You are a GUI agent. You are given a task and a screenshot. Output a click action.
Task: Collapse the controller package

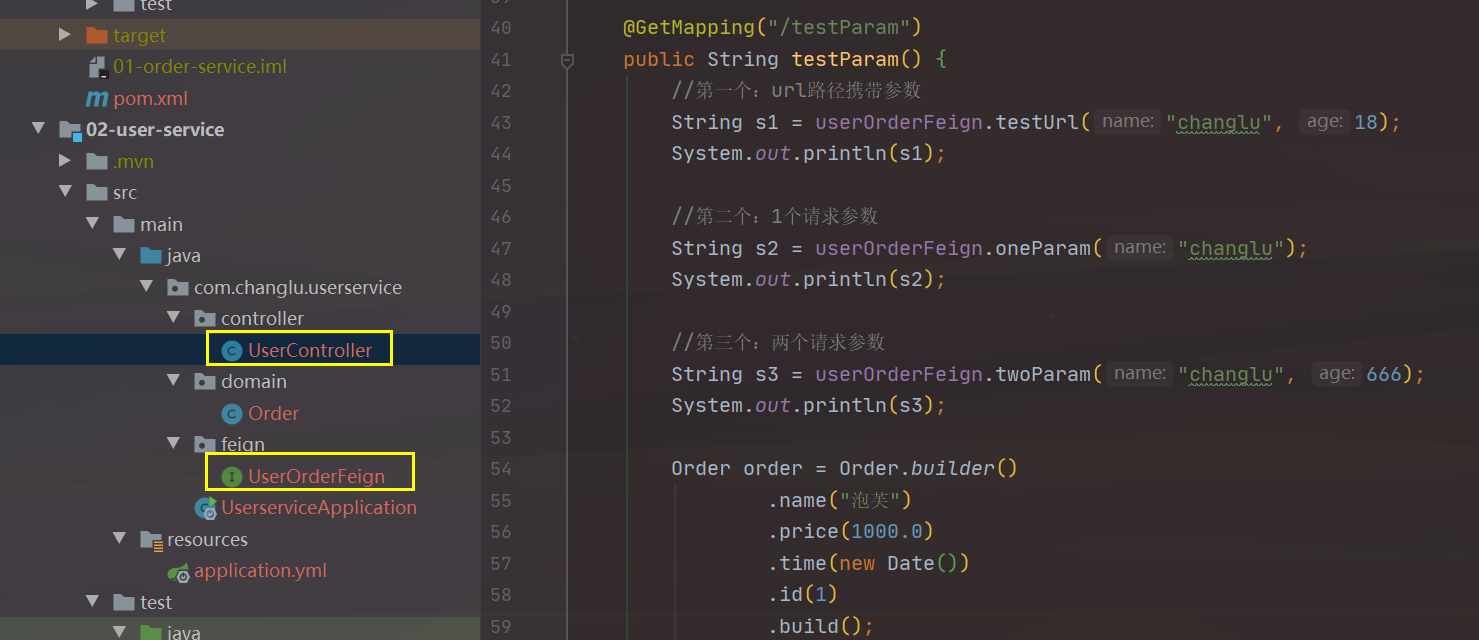coord(173,318)
